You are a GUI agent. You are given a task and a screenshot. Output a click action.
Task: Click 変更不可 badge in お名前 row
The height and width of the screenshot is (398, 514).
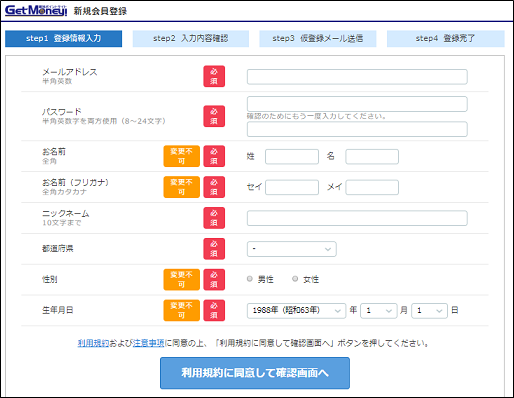[182, 156]
